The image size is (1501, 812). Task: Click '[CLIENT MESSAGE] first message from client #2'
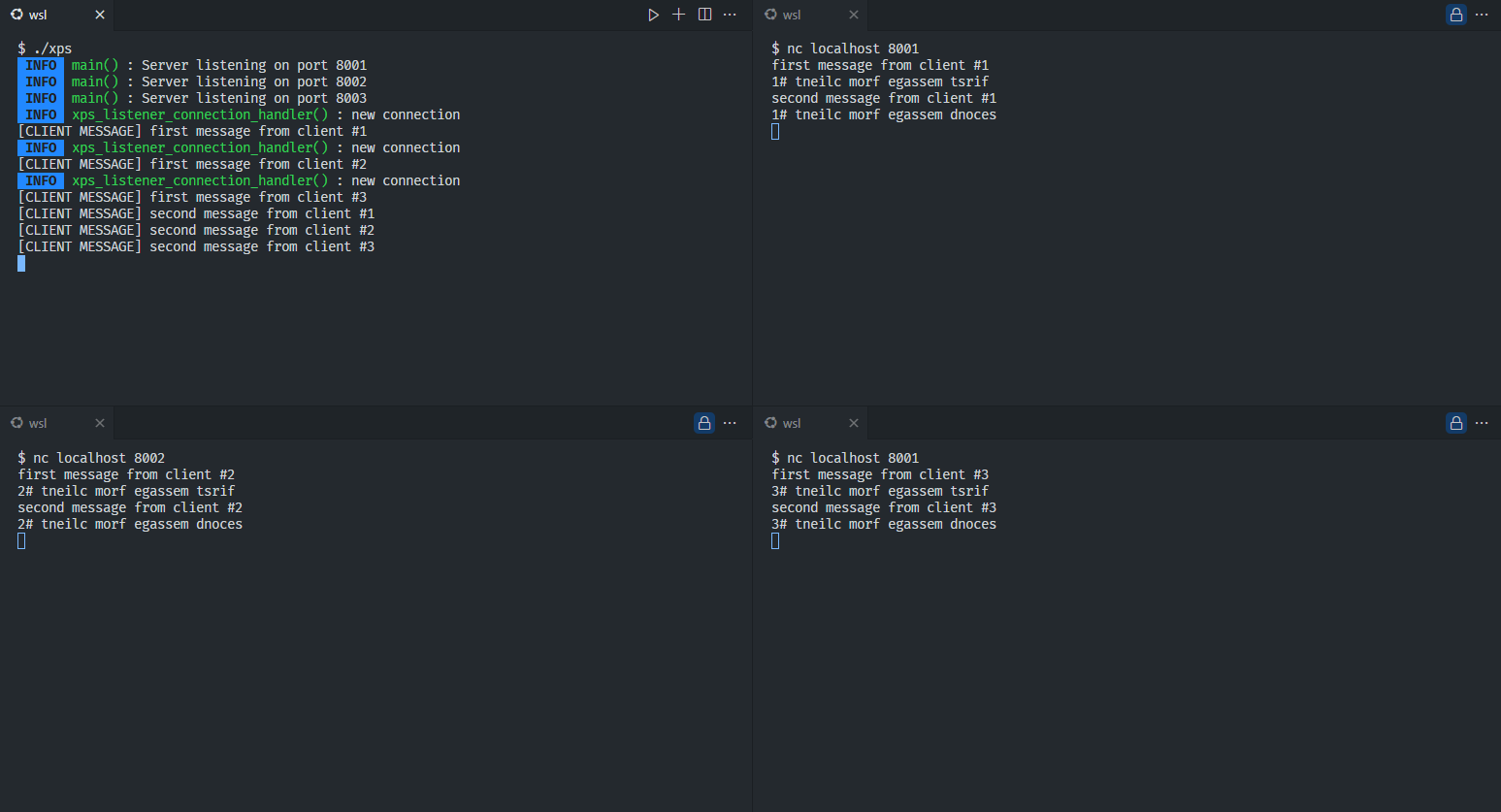tap(192, 164)
